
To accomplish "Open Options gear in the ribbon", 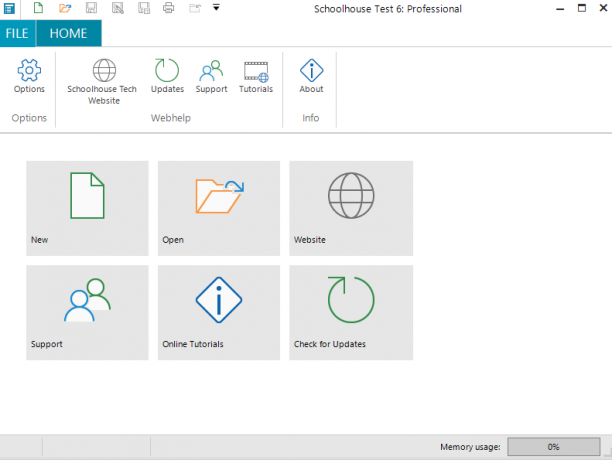I will click(x=29, y=76).
